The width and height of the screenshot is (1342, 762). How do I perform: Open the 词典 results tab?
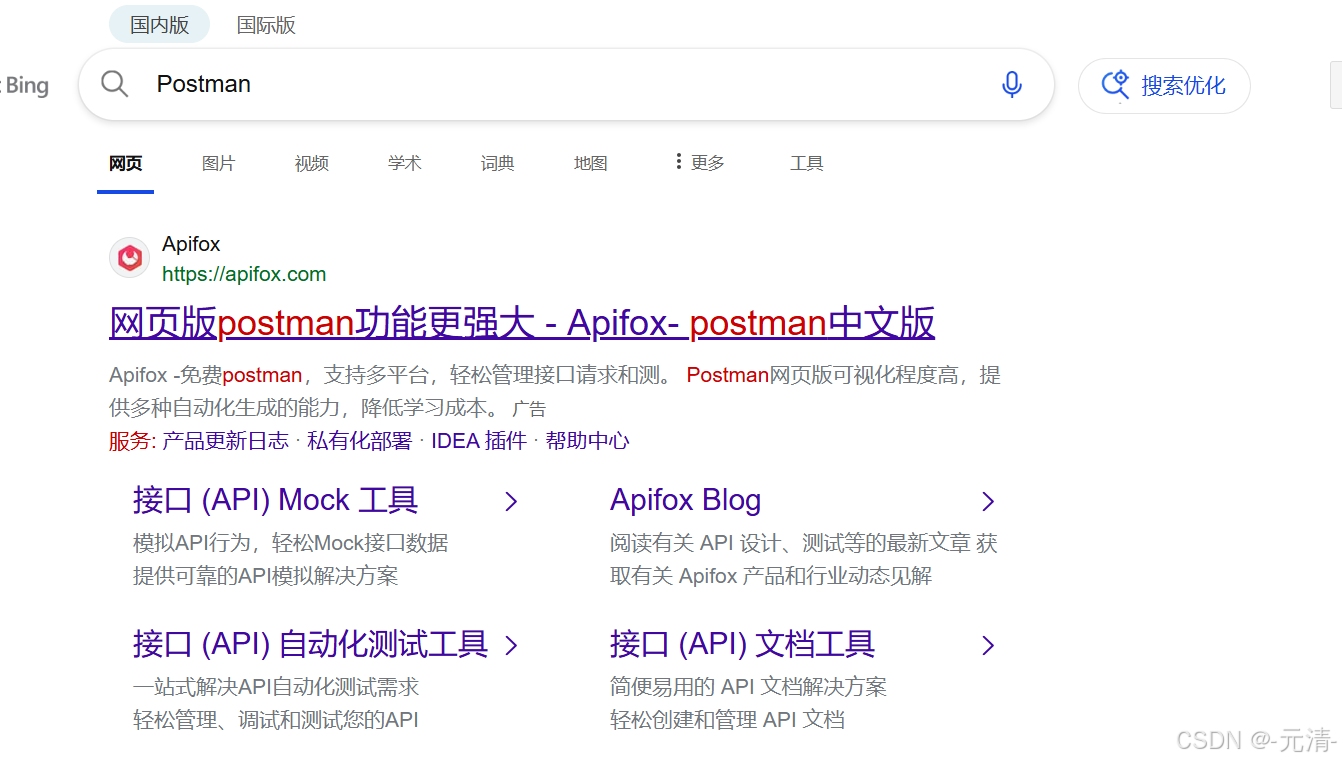498,163
